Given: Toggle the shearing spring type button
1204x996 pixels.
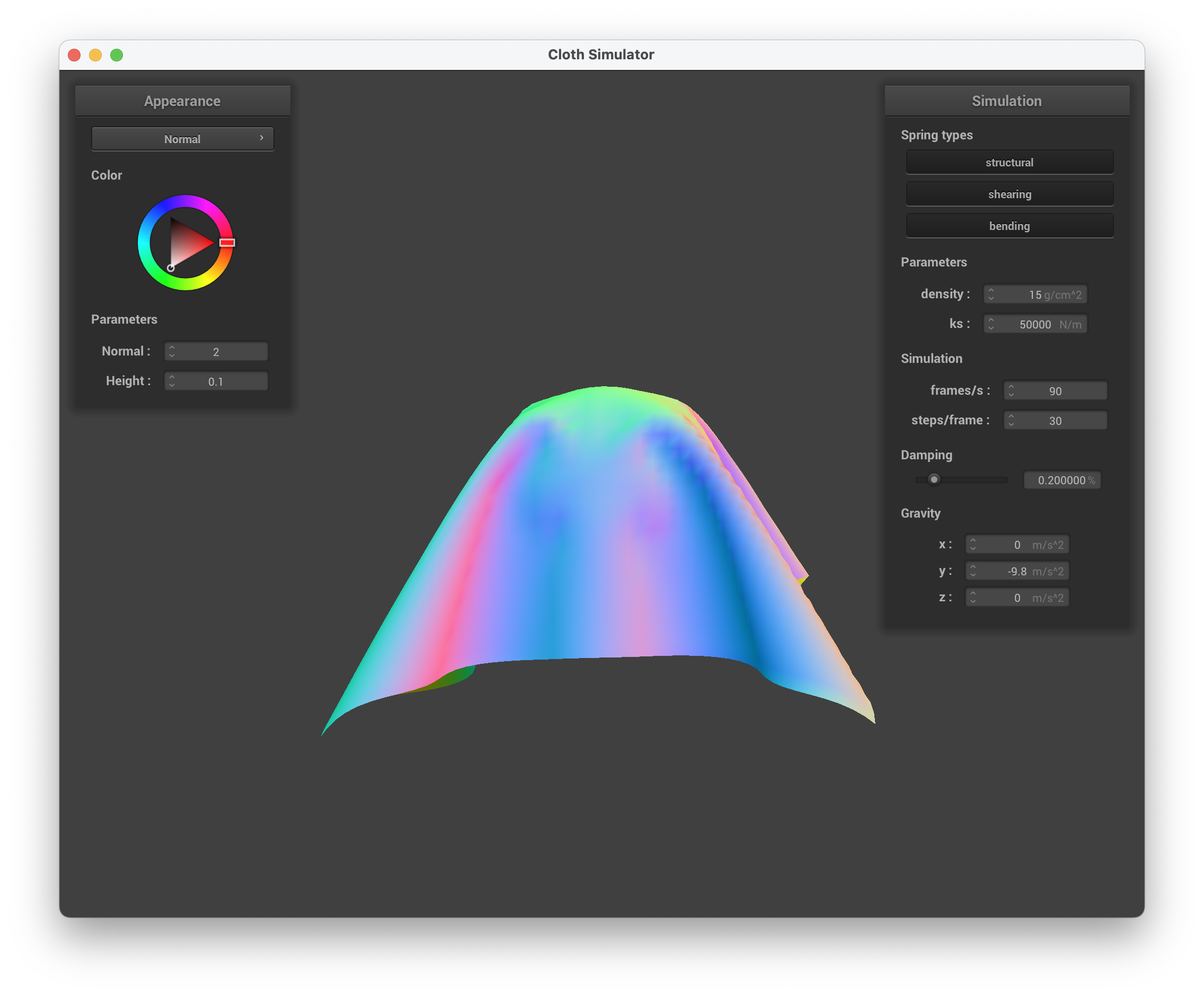Looking at the screenshot, I should [1009, 194].
